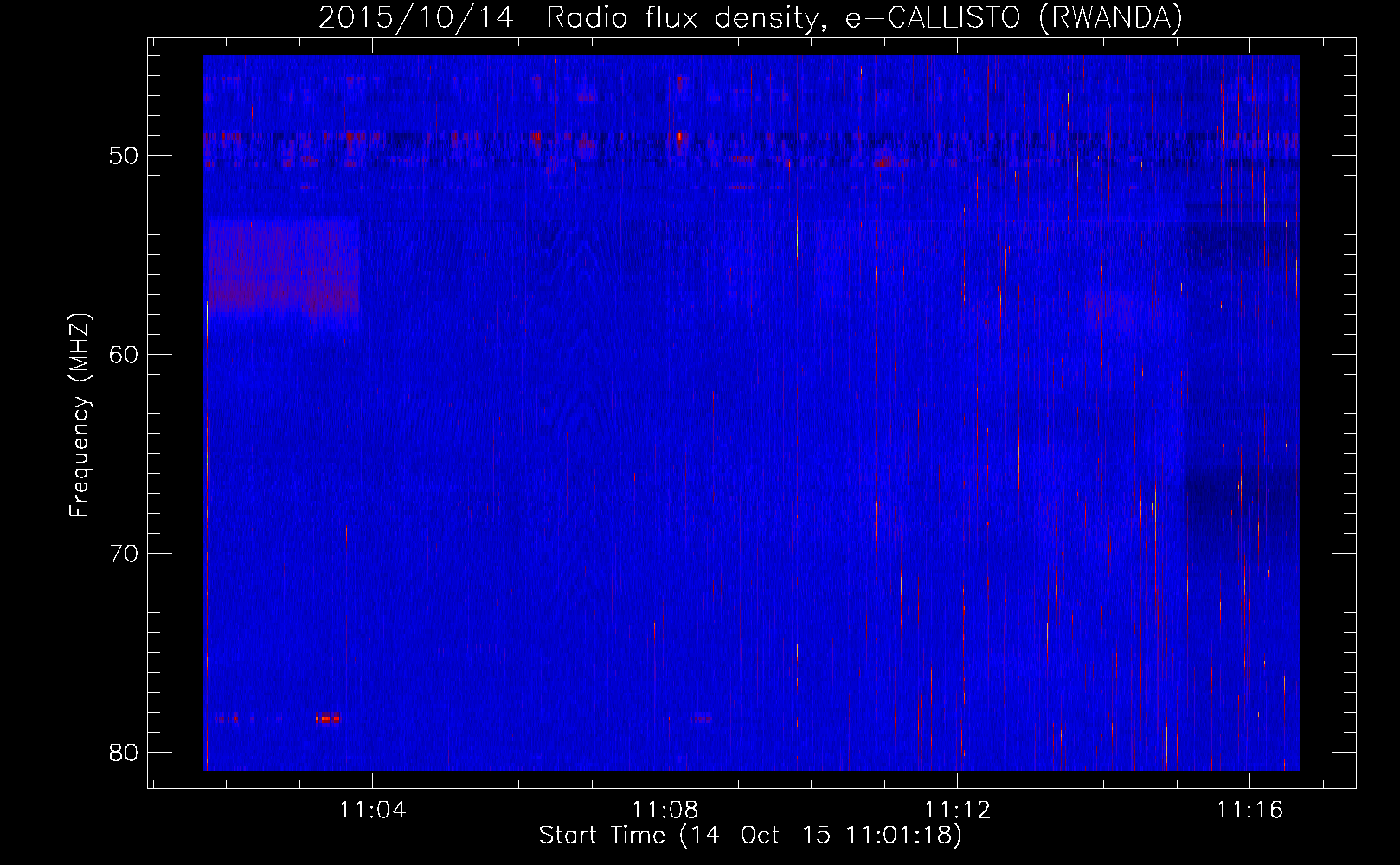
Task: Select the 50 frequency tick label
Action: tap(124, 156)
